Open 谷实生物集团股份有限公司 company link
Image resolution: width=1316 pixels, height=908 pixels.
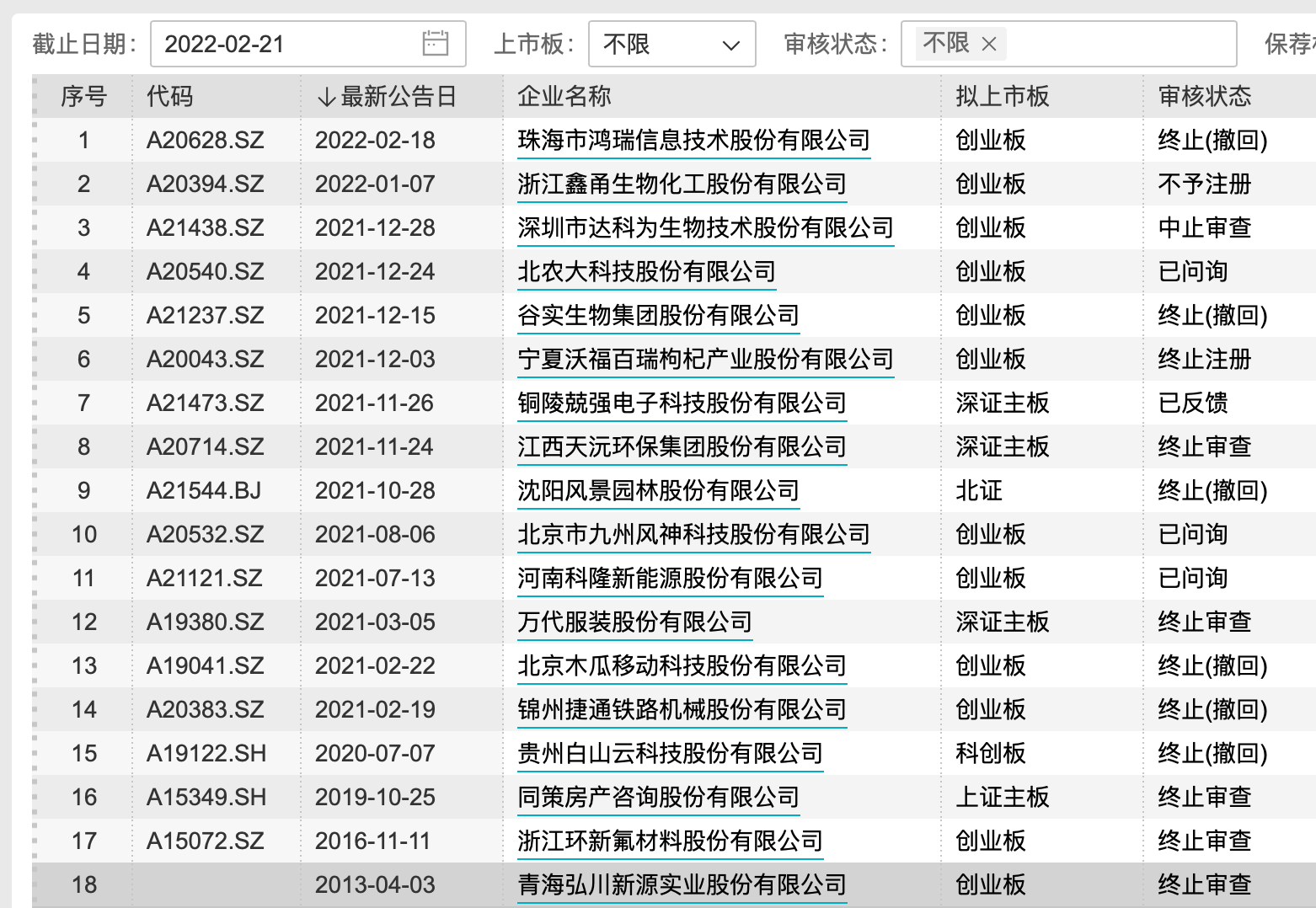pyautogui.click(x=658, y=315)
